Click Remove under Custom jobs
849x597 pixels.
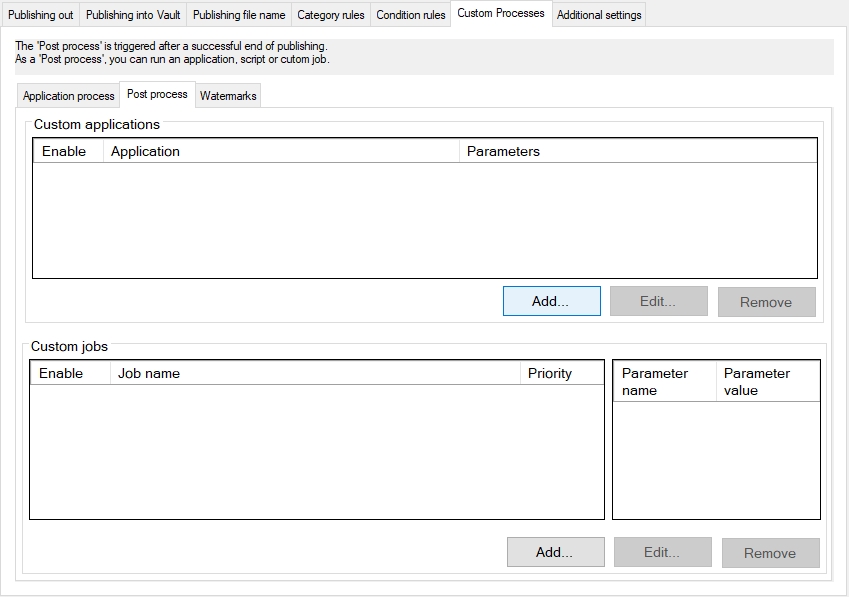pyautogui.click(x=770, y=553)
